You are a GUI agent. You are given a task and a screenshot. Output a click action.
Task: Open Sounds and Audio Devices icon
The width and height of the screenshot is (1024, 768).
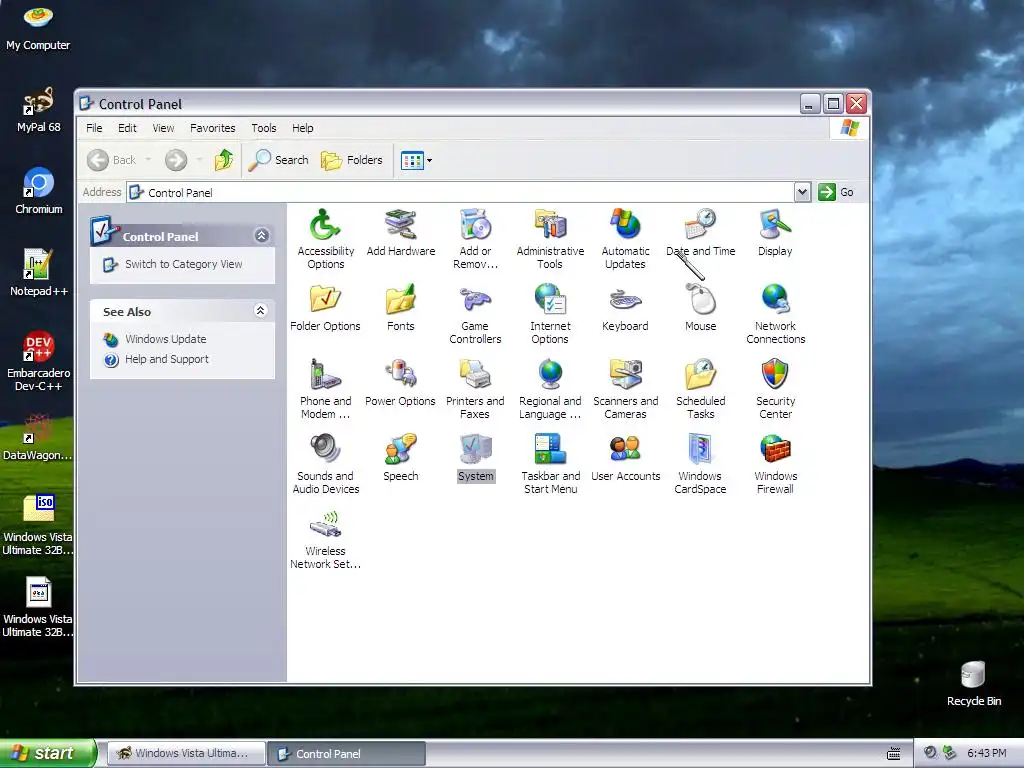[325, 464]
